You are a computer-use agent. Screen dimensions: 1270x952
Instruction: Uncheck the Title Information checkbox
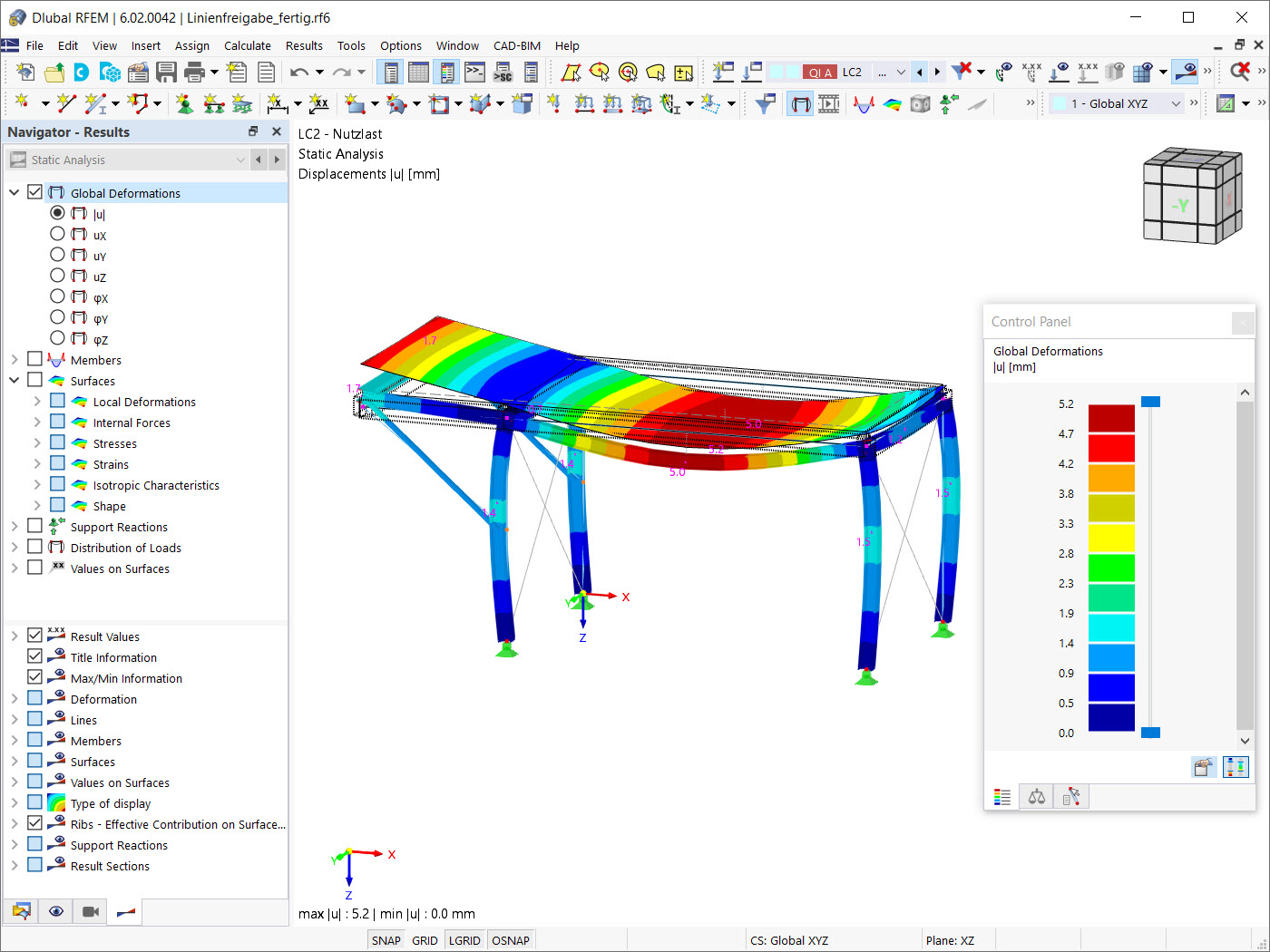click(34, 656)
